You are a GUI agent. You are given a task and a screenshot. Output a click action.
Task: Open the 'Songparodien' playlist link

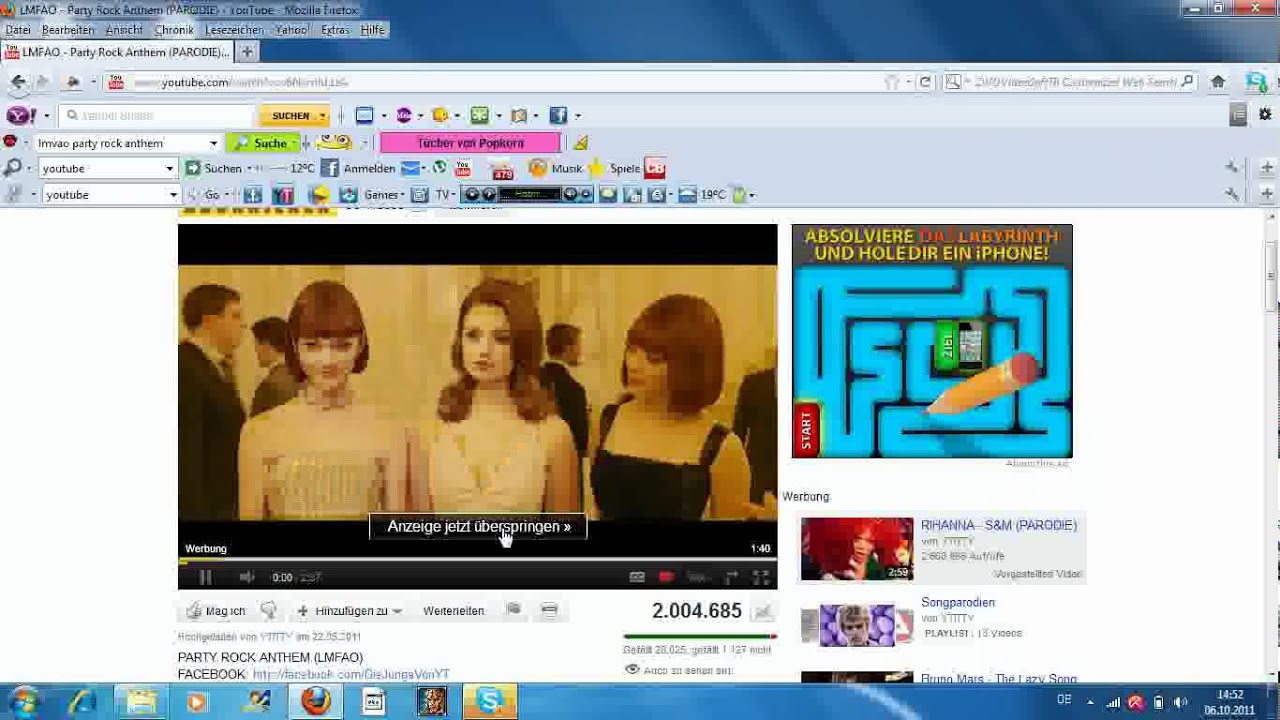click(958, 602)
